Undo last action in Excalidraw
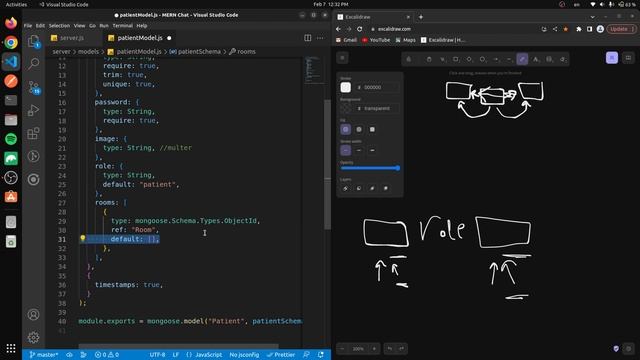The width and height of the screenshot is (640, 360). pyautogui.click(x=390, y=349)
